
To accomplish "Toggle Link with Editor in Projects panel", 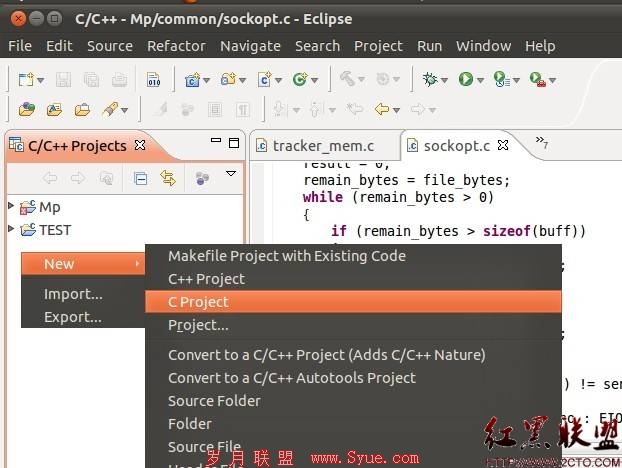I will pos(168,178).
